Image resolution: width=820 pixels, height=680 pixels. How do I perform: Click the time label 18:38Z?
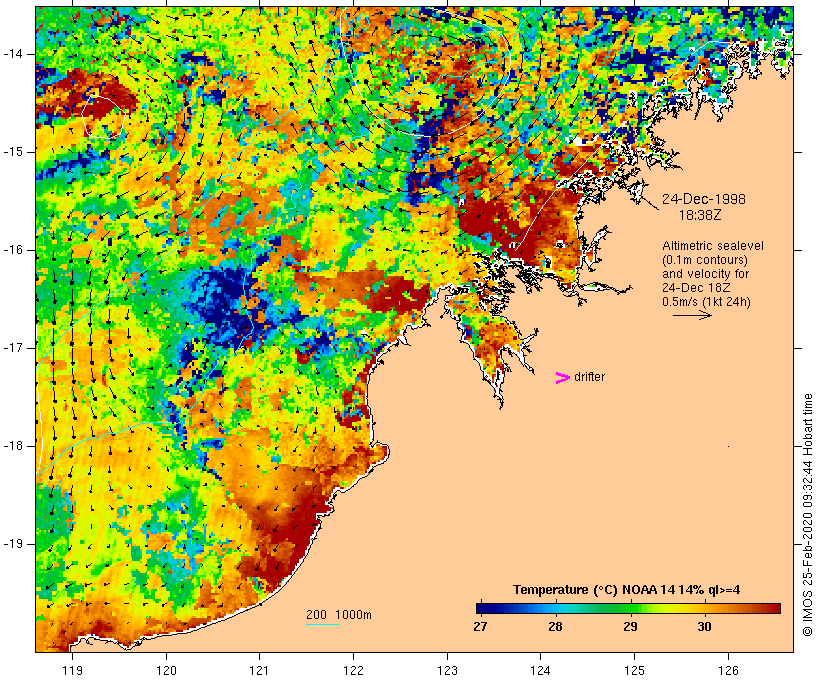pyautogui.click(x=700, y=215)
